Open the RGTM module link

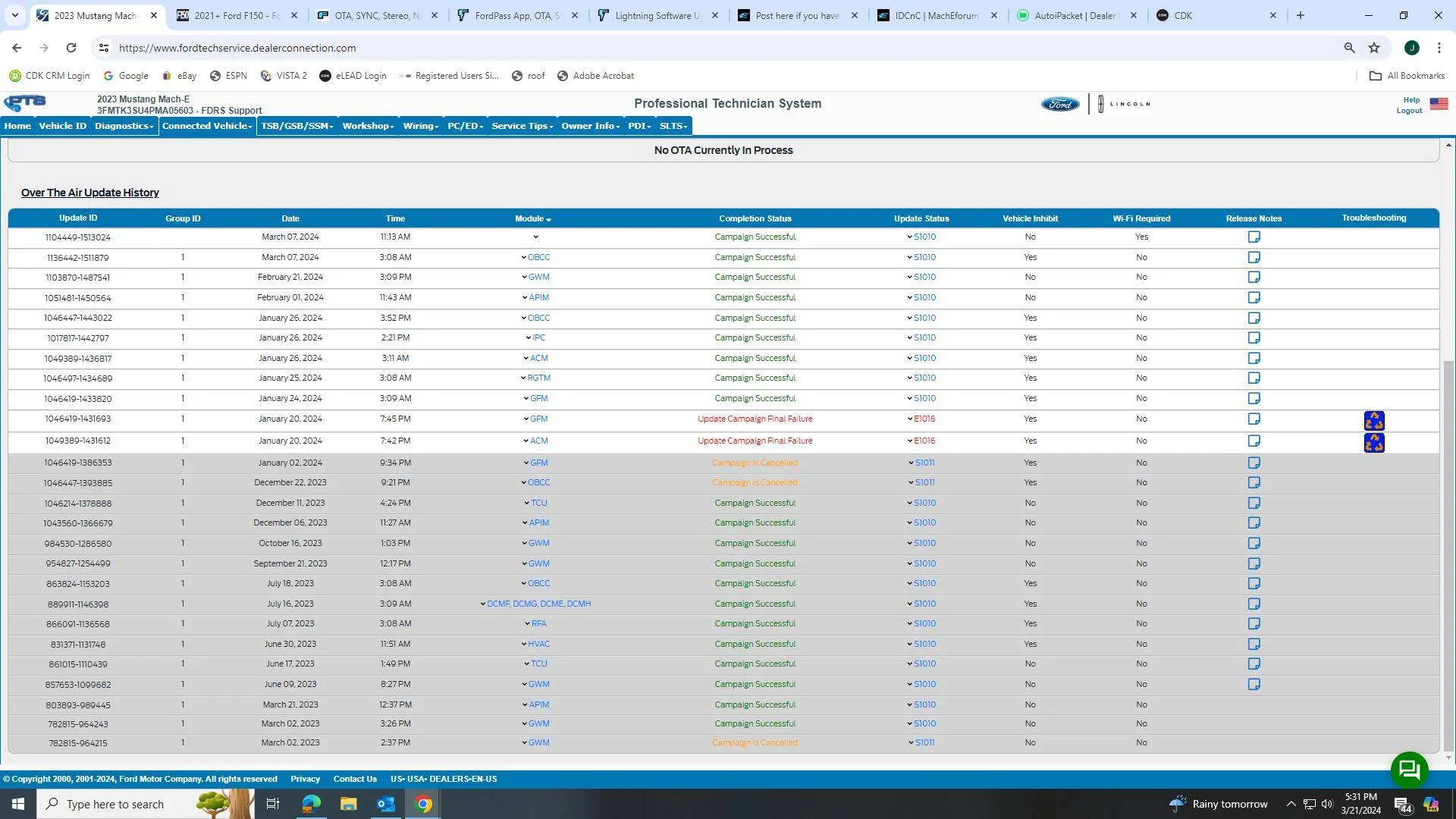point(538,378)
